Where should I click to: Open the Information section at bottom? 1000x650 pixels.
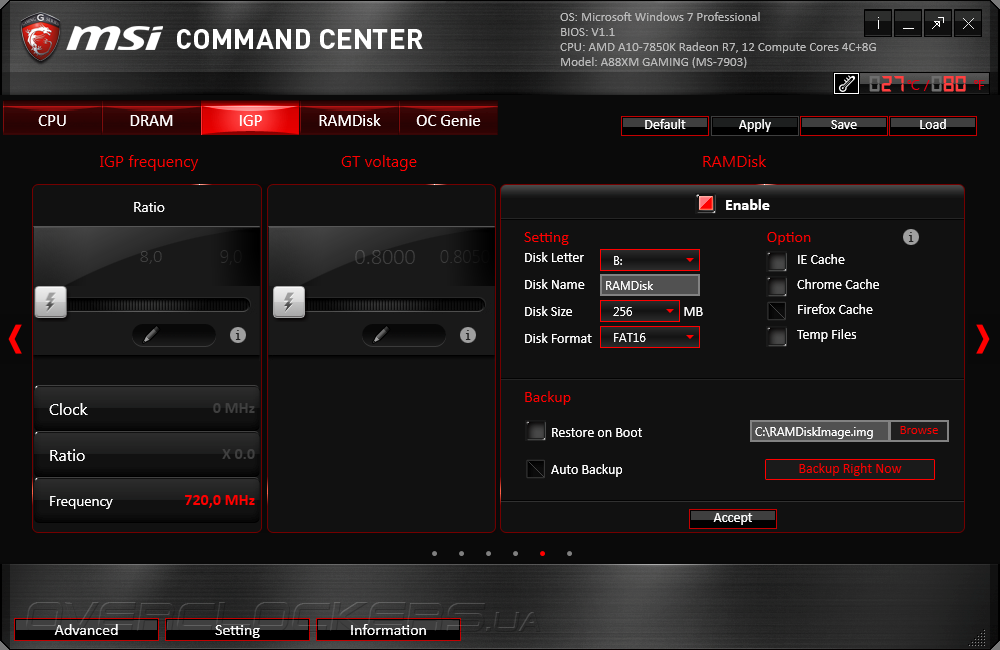pos(388,630)
